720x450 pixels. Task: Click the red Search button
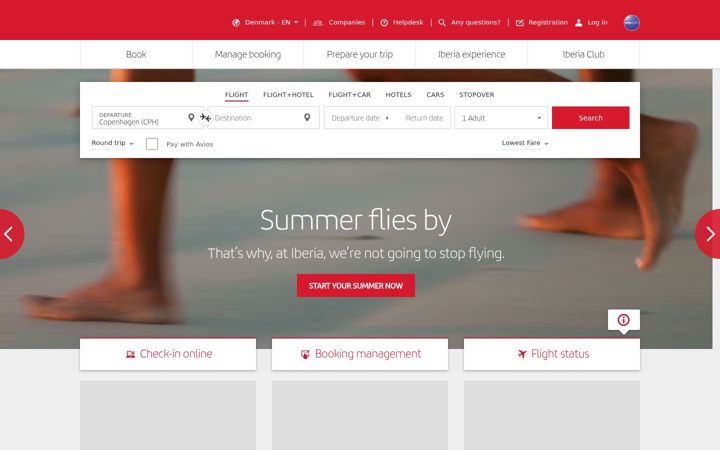(591, 118)
